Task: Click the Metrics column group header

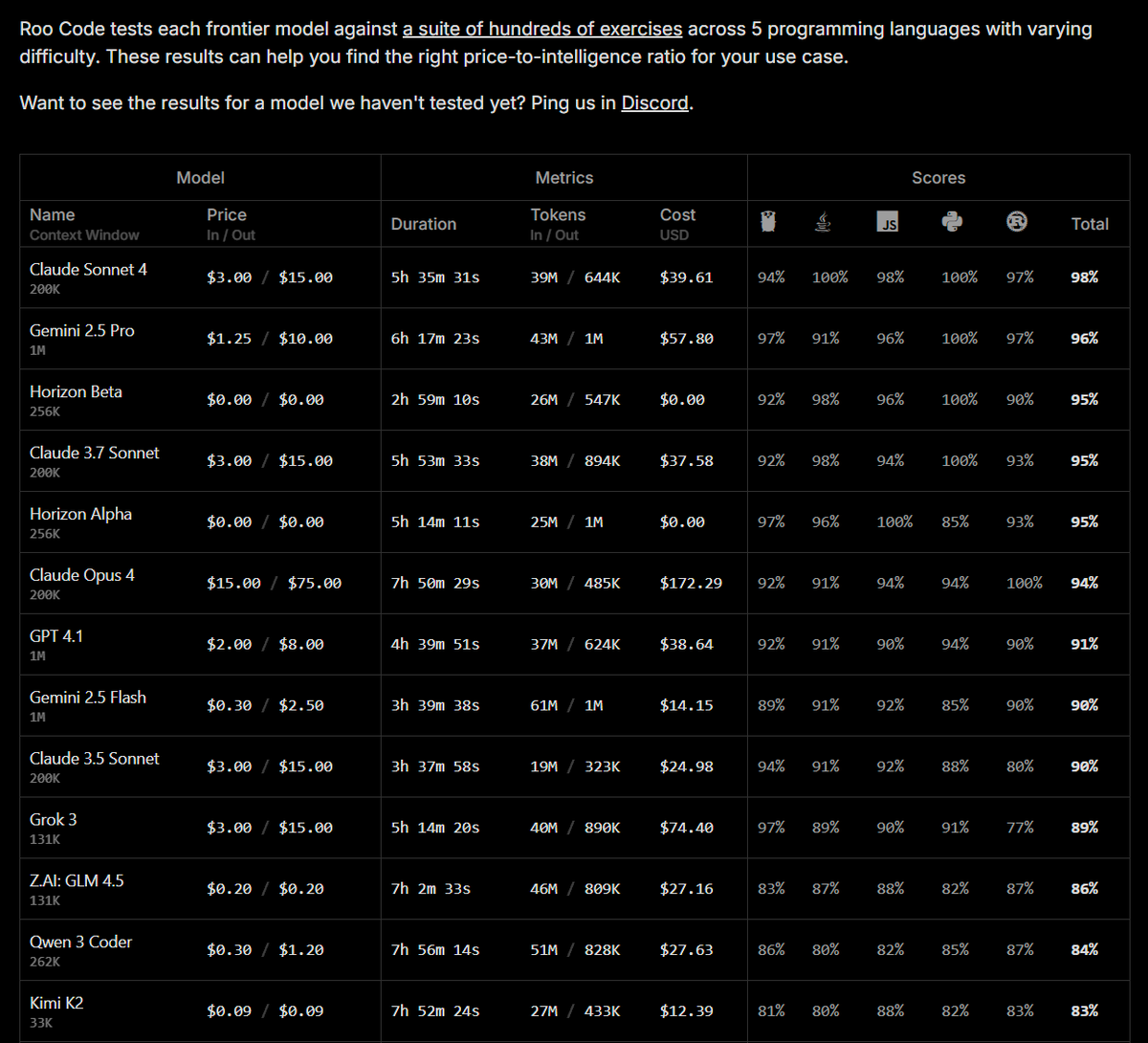Action: (x=564, y=178)
